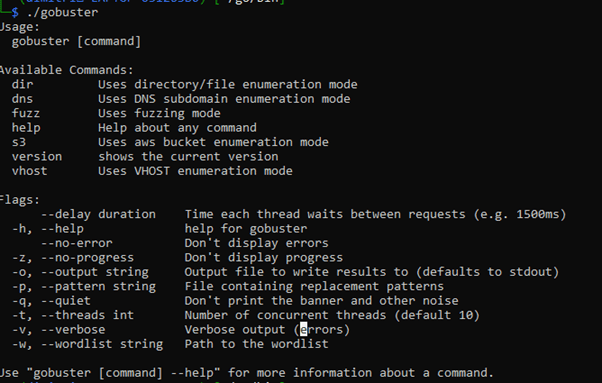Click the 'fuzz' command name

(26, 113)
